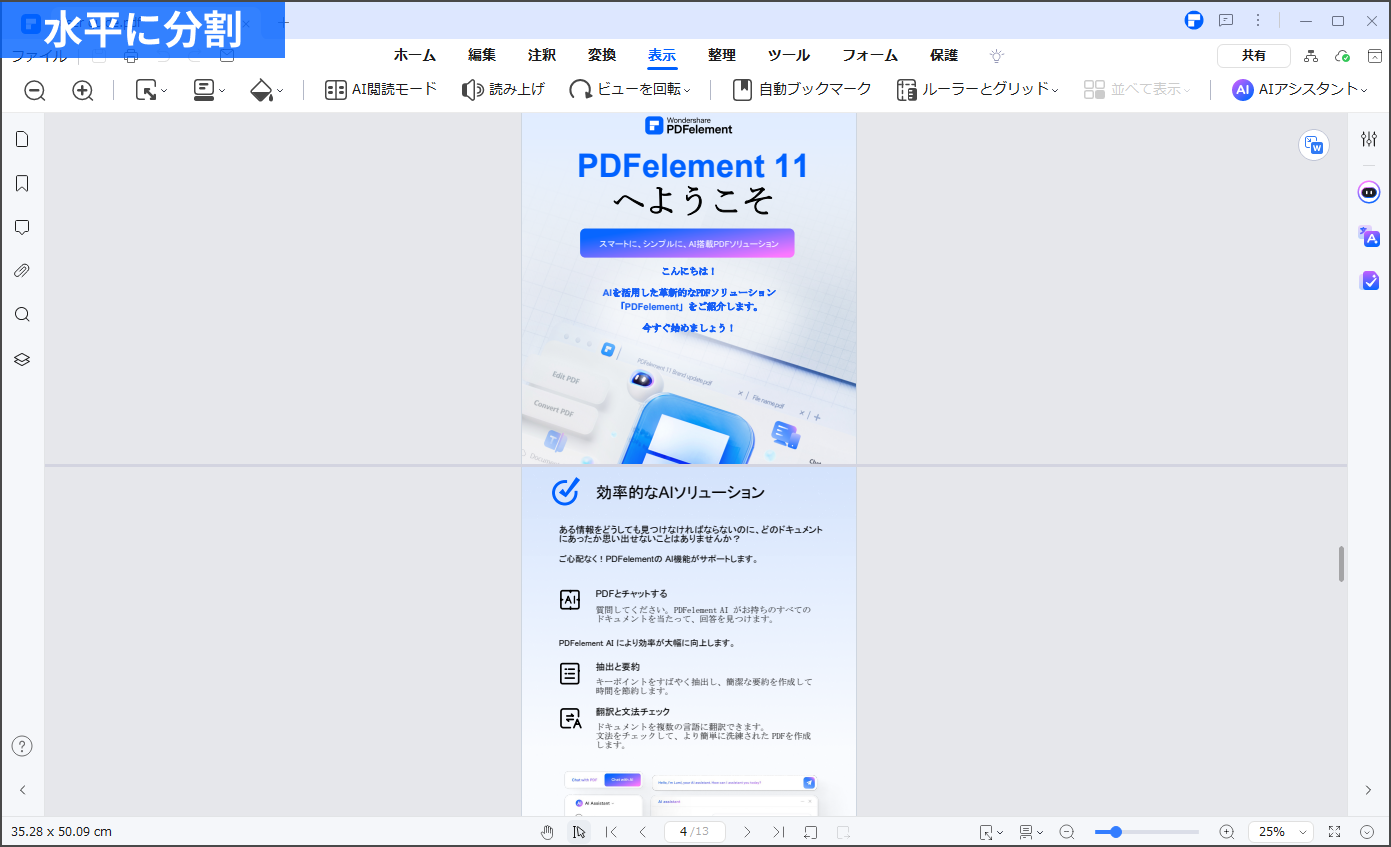Open the 25% zoom level dropdown

coord(1281,832)
